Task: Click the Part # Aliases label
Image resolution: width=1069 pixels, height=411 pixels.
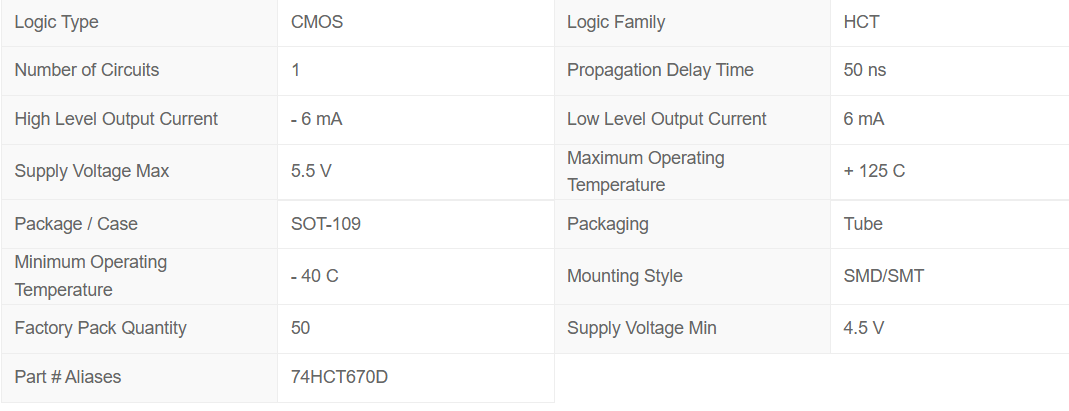Action: pos(67,377)
